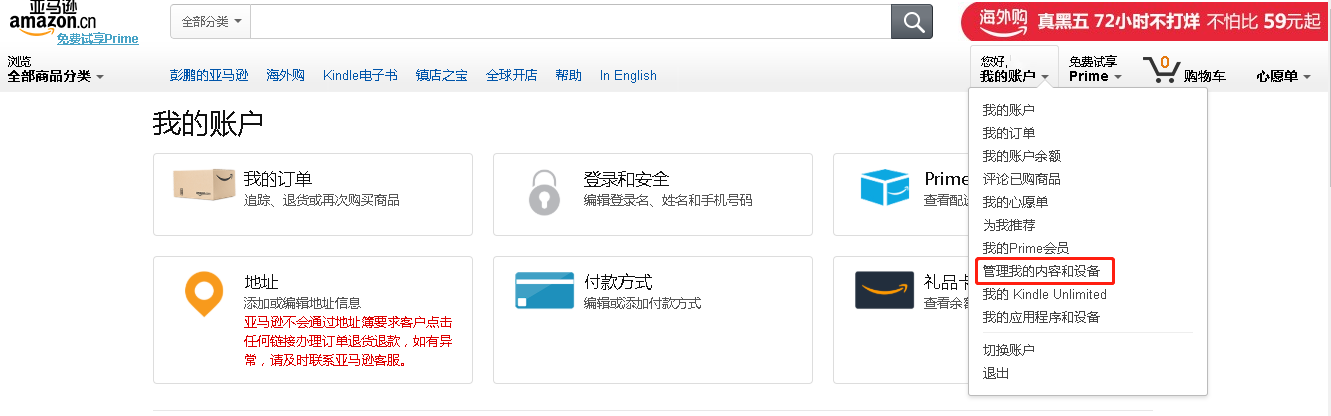The height and width of the screenshot is (416, 1331).
Task: Select 为我推荐 menu entry
Action: [x=1008, y=225]
